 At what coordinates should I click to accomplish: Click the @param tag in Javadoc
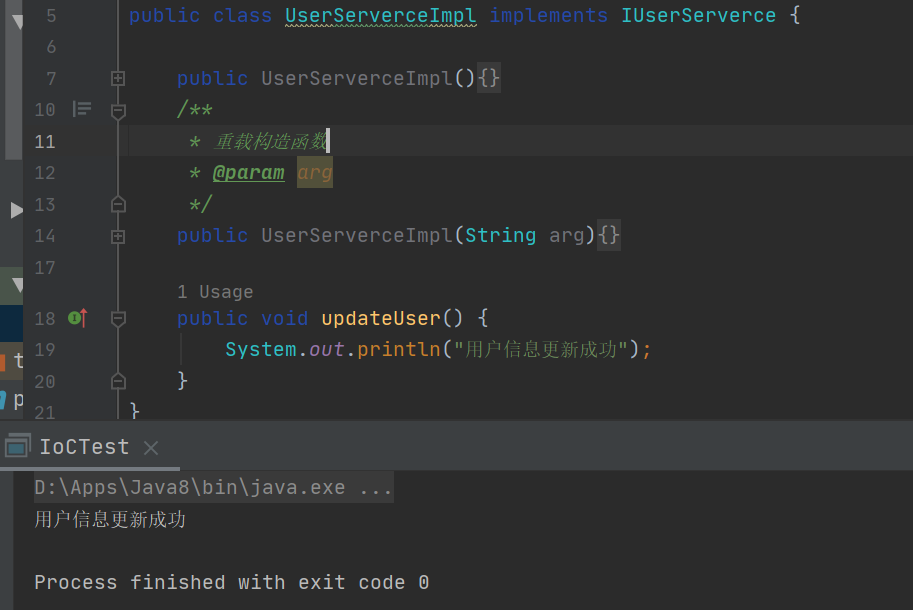tap(249, 173)
